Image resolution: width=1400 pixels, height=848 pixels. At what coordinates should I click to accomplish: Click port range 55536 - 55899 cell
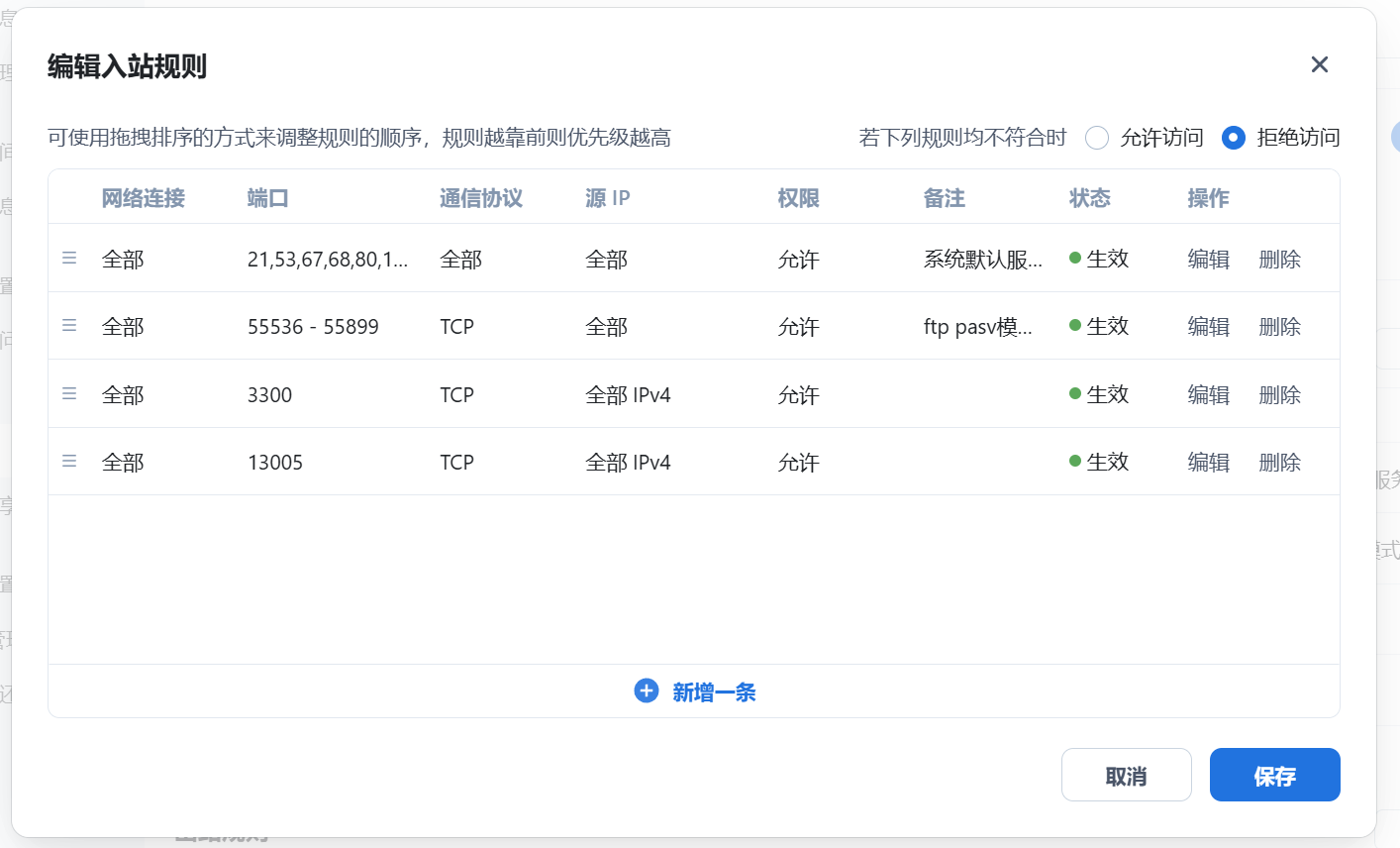point(313,327)
